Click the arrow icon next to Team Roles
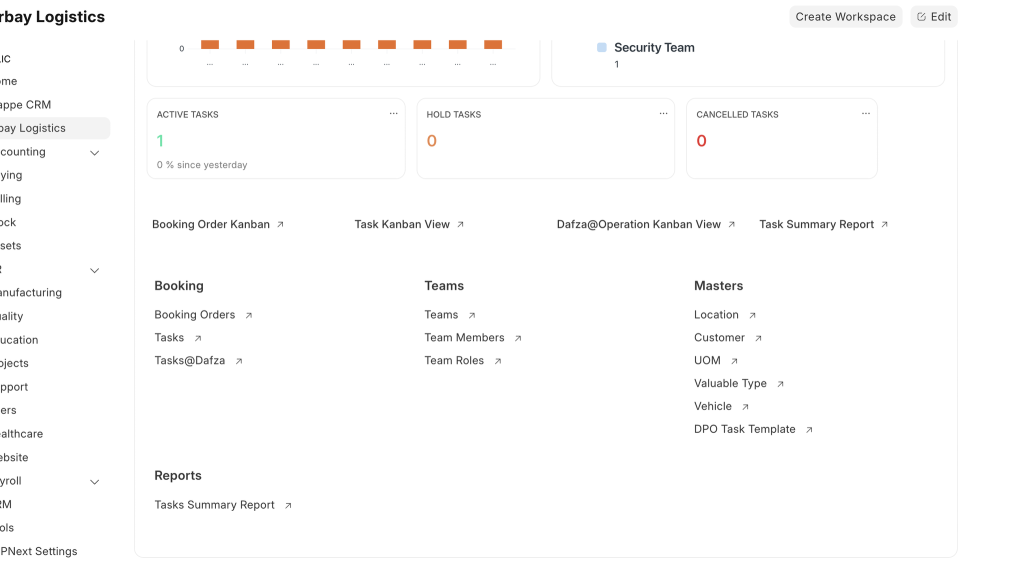Viewport: 1024px width, 565px height. (x=498, y=361)
